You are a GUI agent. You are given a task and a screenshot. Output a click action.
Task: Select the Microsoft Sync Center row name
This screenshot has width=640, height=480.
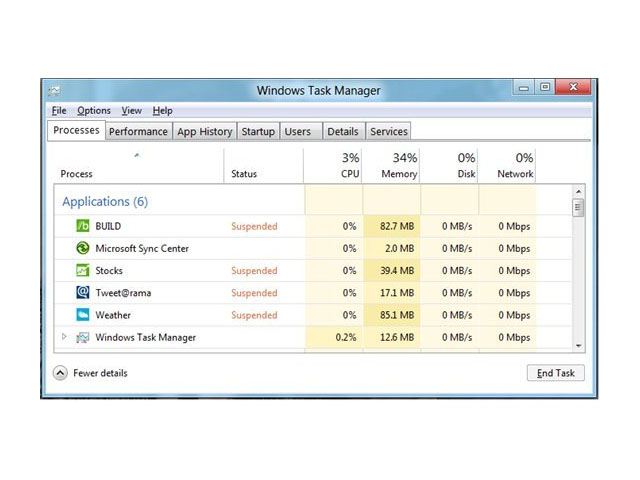point(142,249)
